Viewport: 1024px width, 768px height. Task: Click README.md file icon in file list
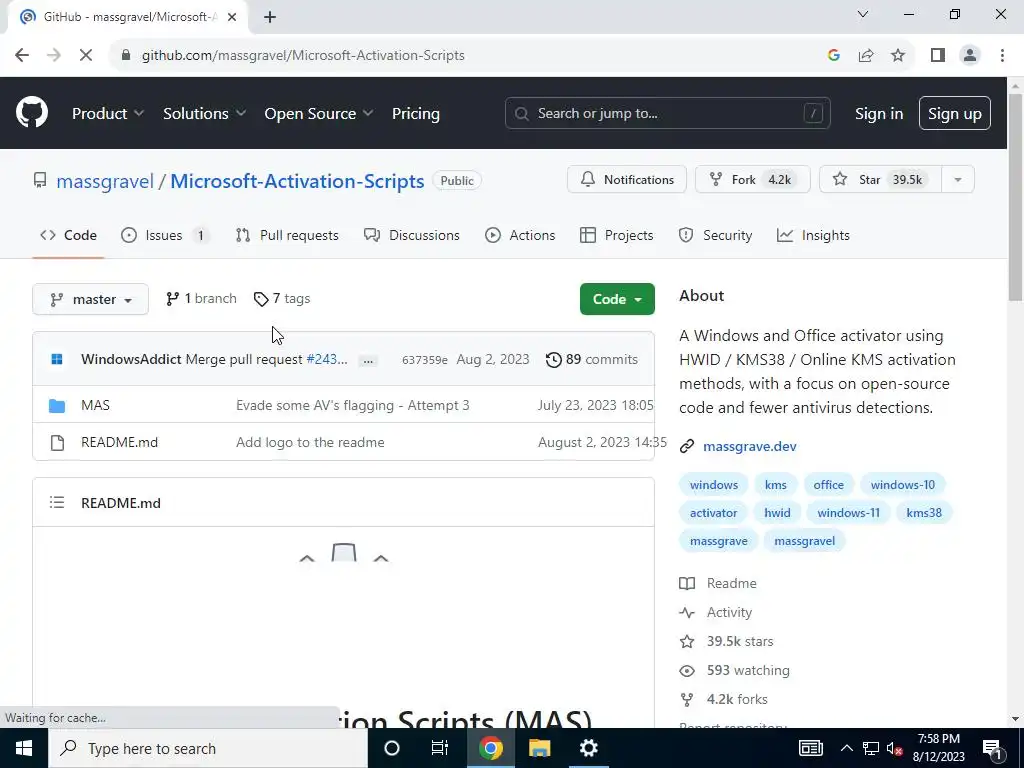(57, 443)
